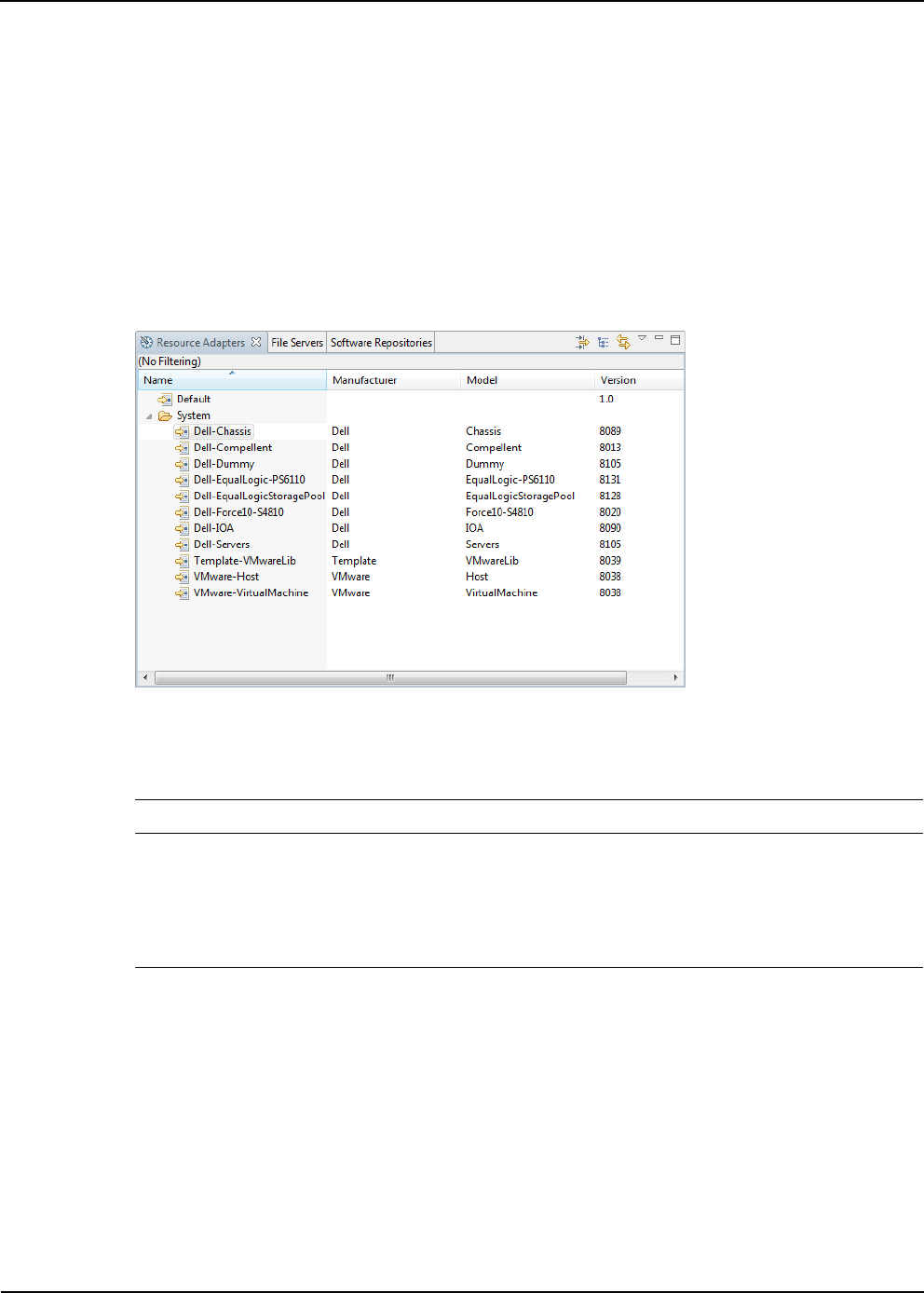Click the VMware-VirtualMachine adapter icon
The height and width of the screenshot is (1293, 924).
click(x=182, y=592)
